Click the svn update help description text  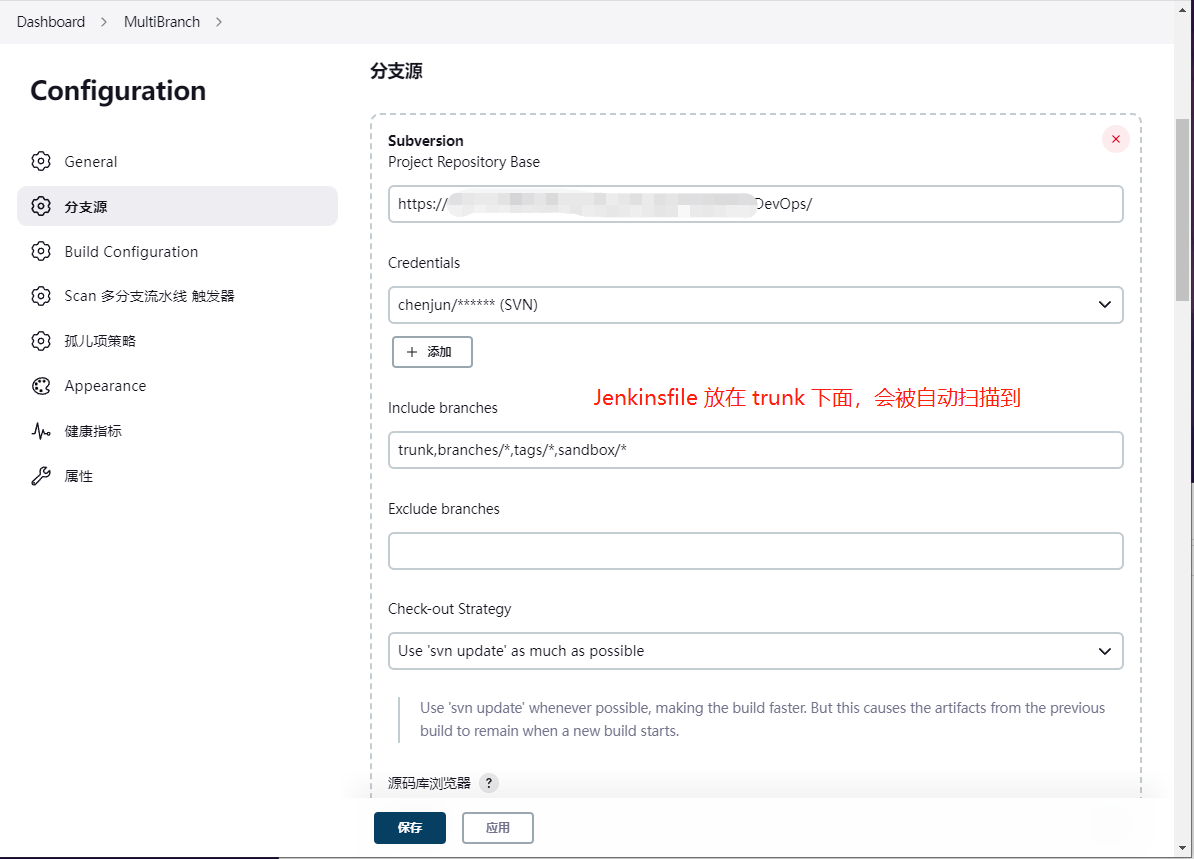(762, 720)
